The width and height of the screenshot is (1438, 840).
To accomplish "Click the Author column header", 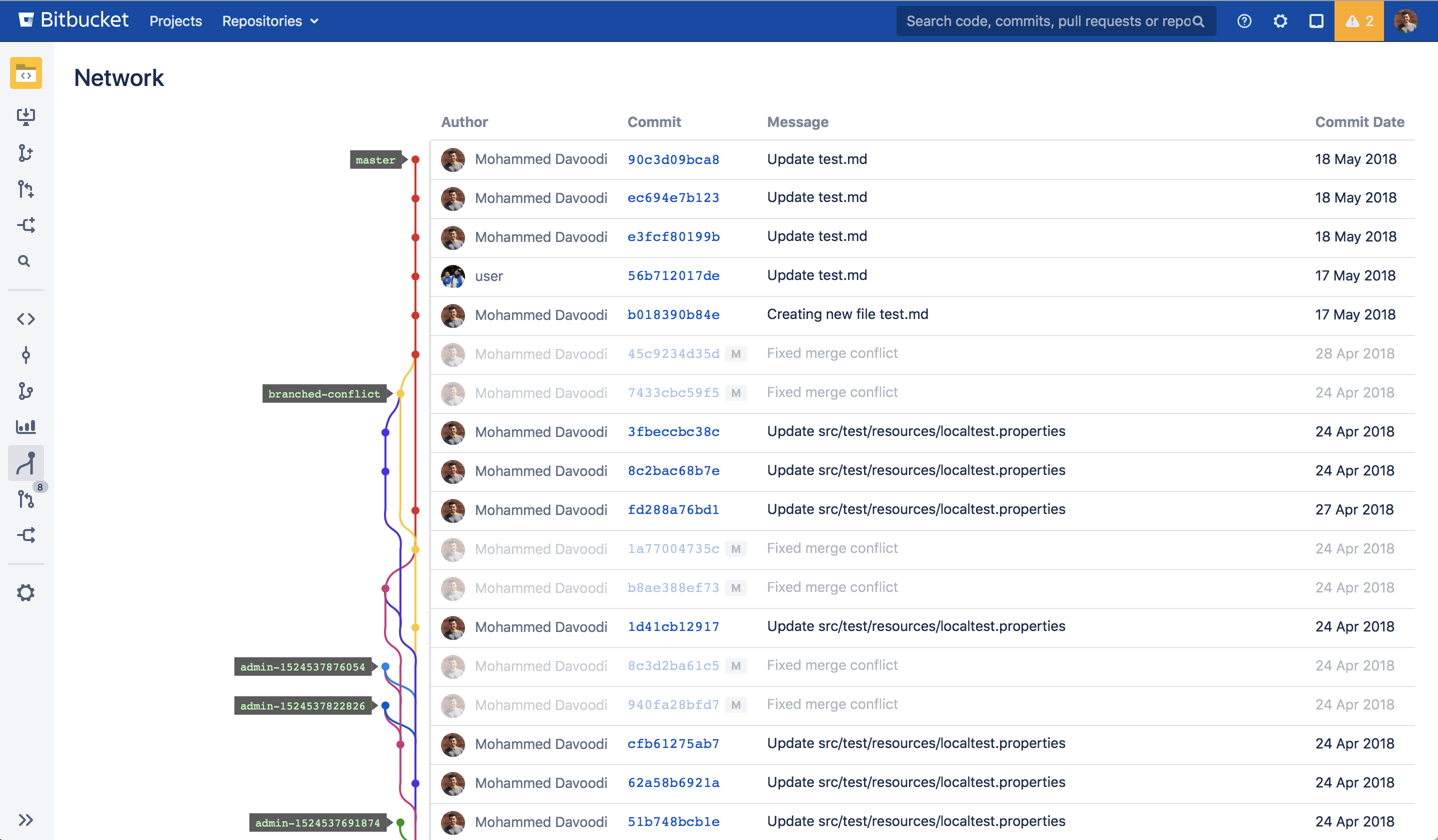I will [464, 122].
